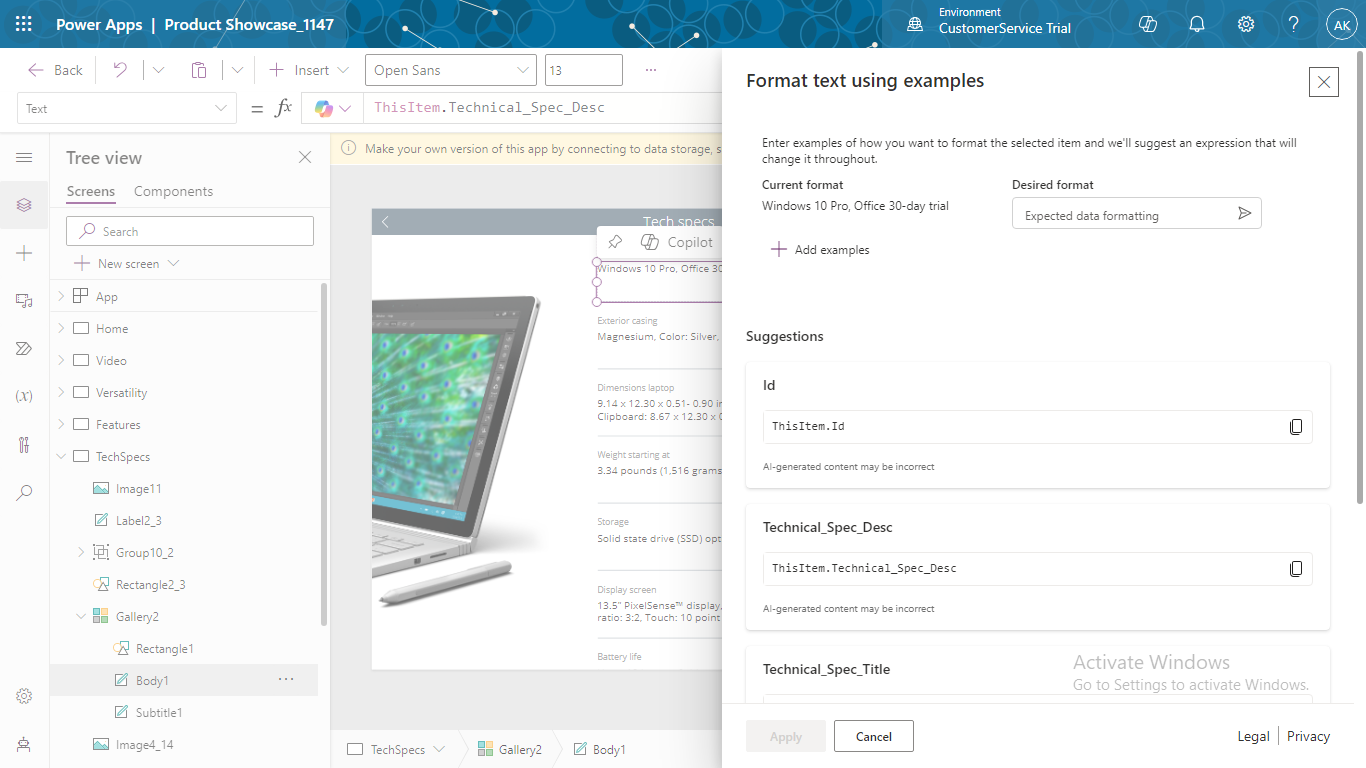The height and width of the screenshot is (768, 1366).
Task: Switch to the Components tab
Action: 173,191
